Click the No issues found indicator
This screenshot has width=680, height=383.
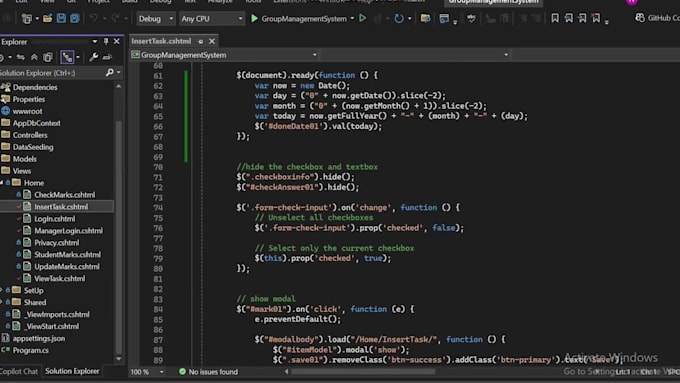pos(208,372)
